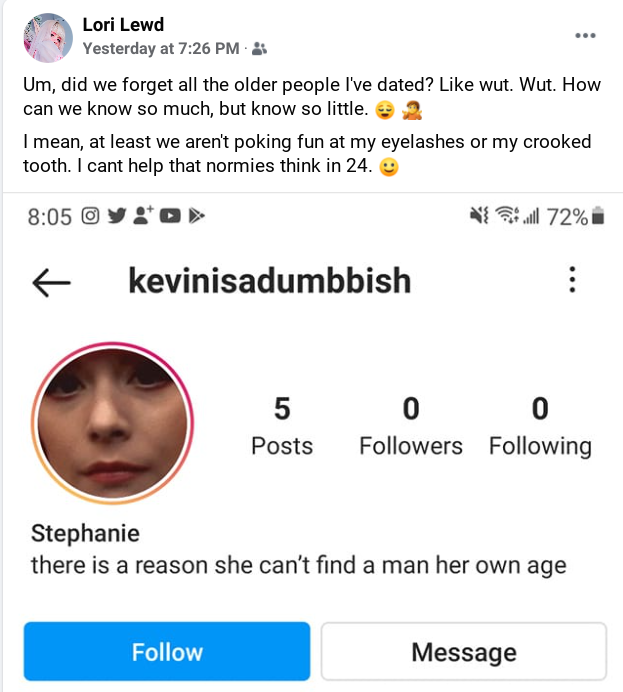View the story ring profile picture
The width and height of the screenshot is (623, 692).
tap(113, 423)
